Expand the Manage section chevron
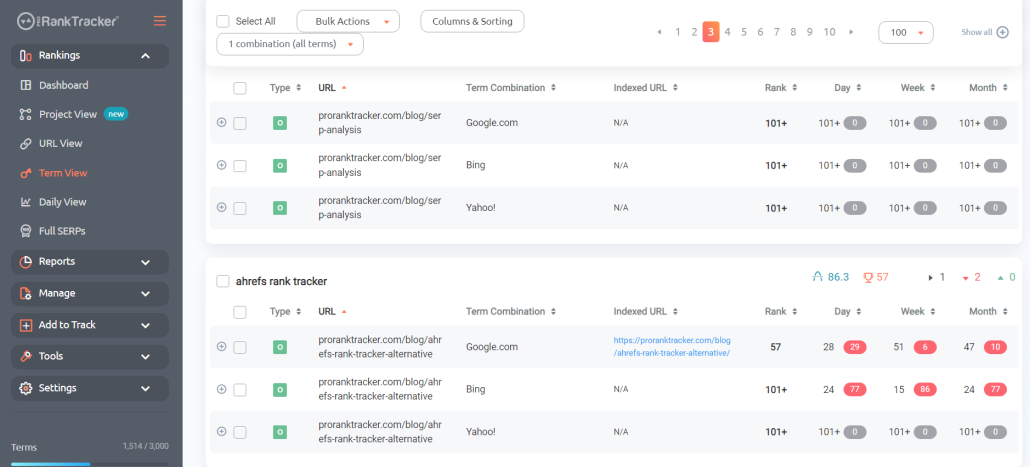1030x467 pixels. (x=145, y=294)
